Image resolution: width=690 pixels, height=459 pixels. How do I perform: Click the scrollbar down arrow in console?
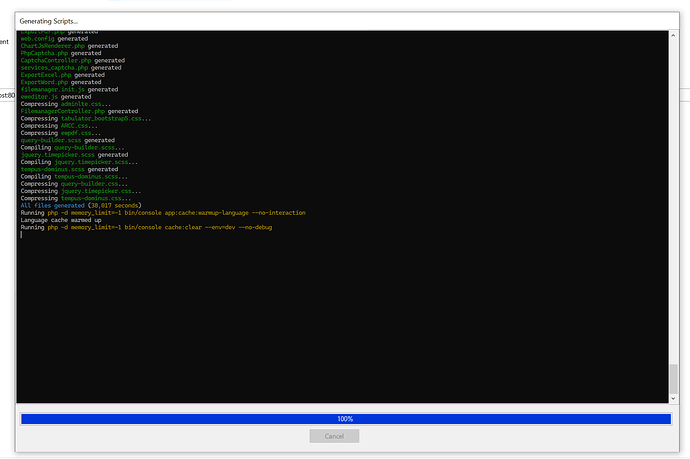[x=675, y=399]
